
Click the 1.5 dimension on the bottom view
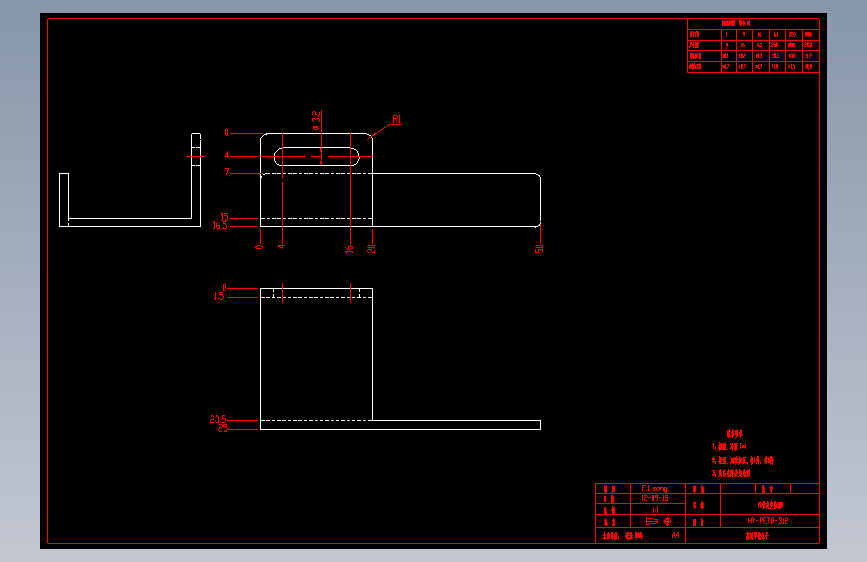pyautogui.click(x=219, y=296)
